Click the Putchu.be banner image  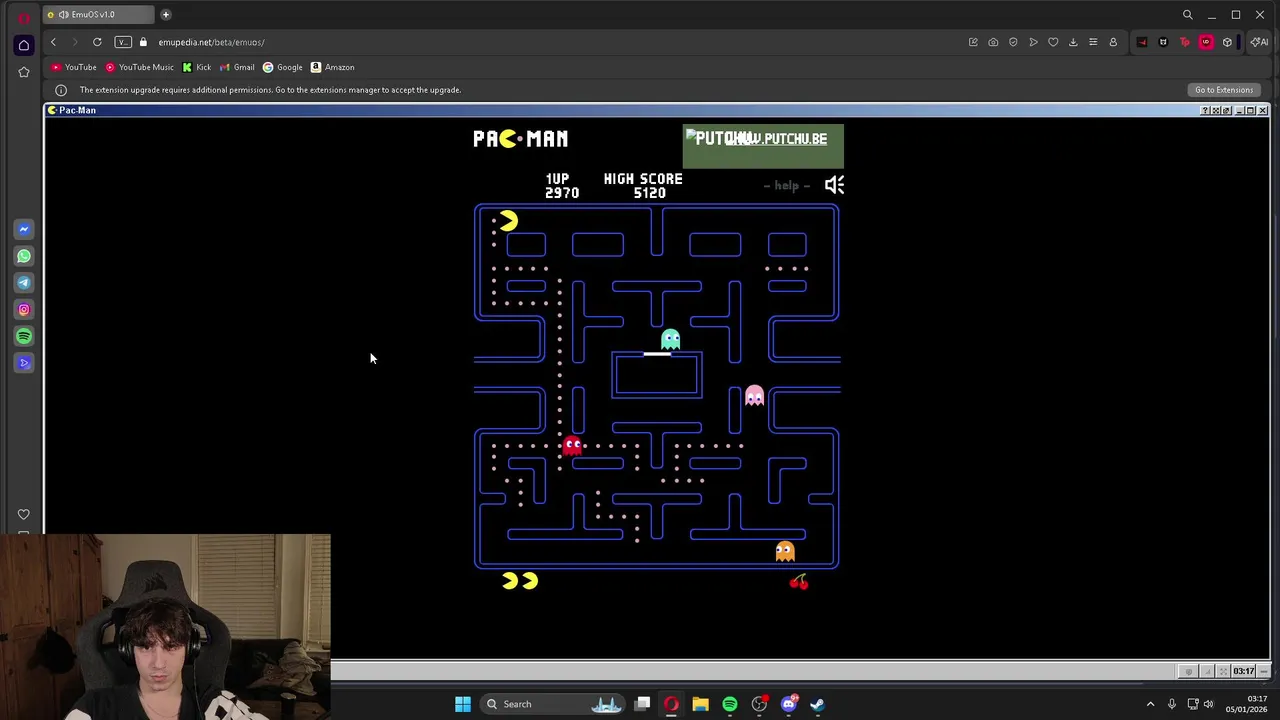[763, 146]
